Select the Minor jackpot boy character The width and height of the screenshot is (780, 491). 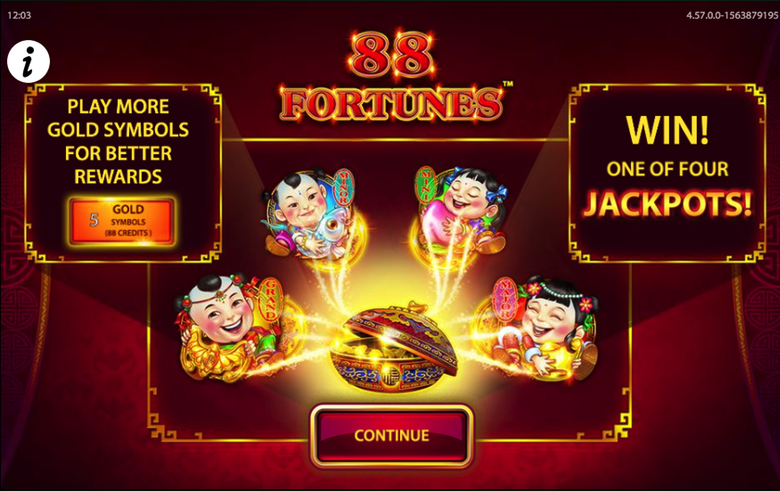click(x=307, y=215)
